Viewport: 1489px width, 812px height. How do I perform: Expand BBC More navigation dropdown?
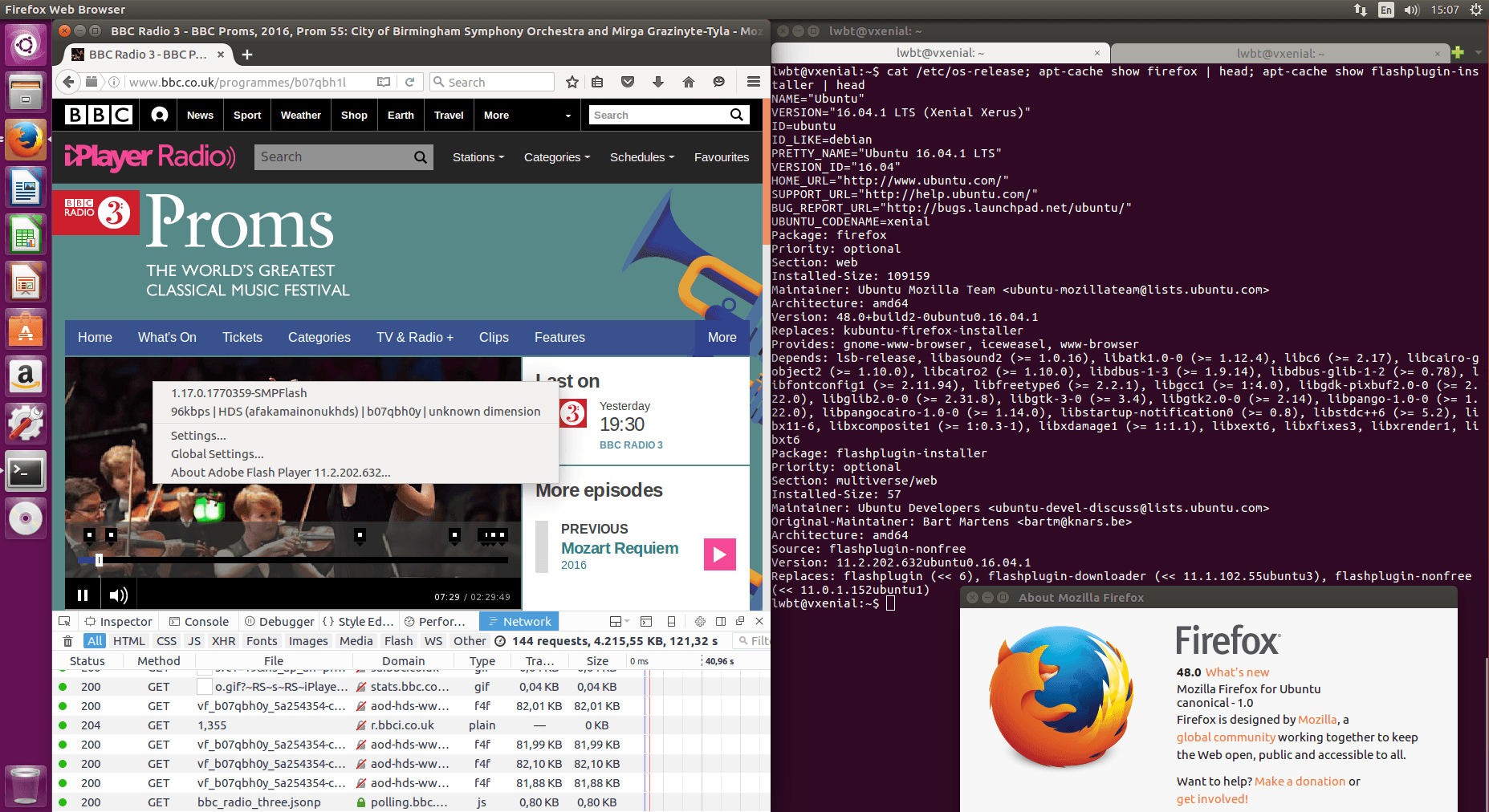point(527,115)
